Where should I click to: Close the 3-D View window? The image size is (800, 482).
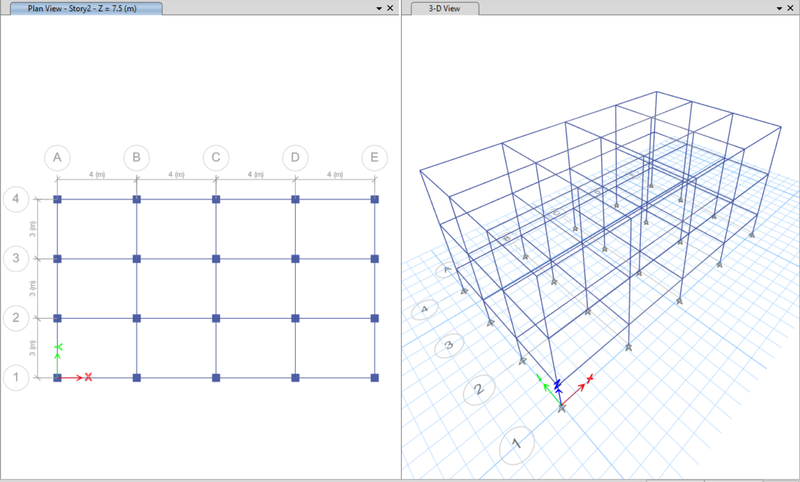[790, 8]
